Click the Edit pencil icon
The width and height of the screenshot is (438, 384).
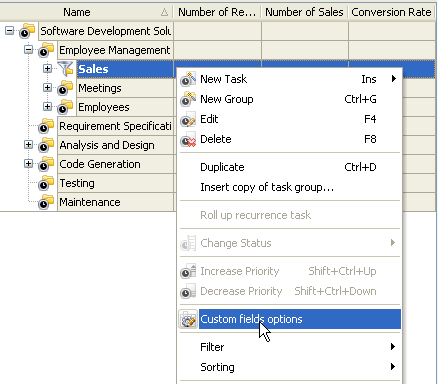[188, 119]
